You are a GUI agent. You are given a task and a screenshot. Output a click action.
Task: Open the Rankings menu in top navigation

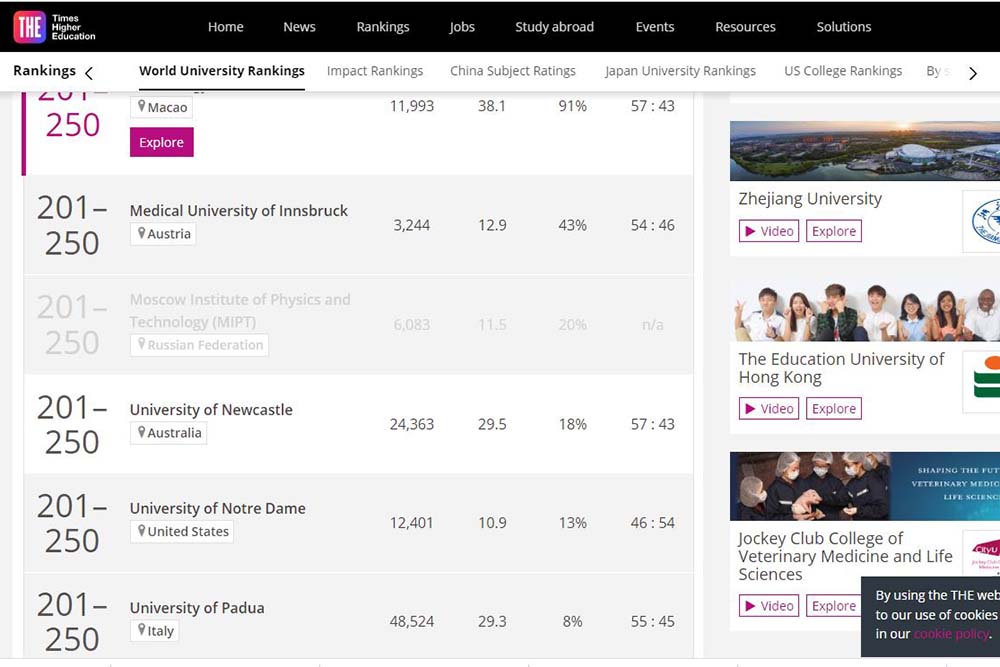coord(382,27)
